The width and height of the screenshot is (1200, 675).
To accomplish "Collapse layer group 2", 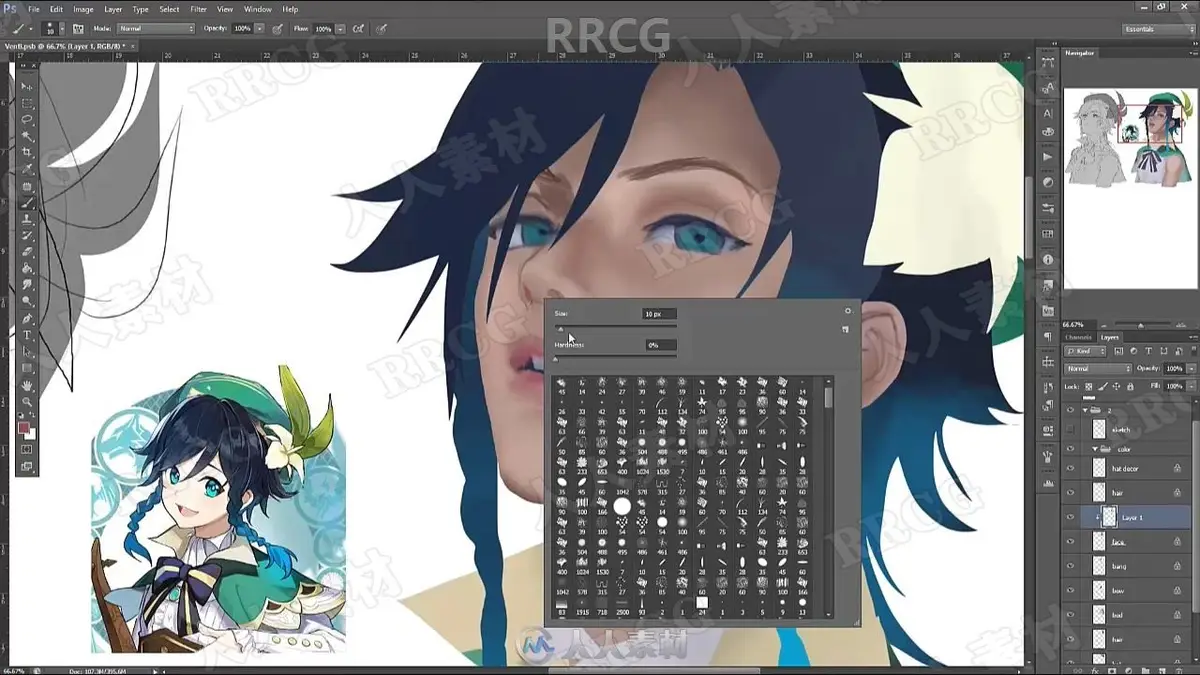I will tap(1085, 410).
